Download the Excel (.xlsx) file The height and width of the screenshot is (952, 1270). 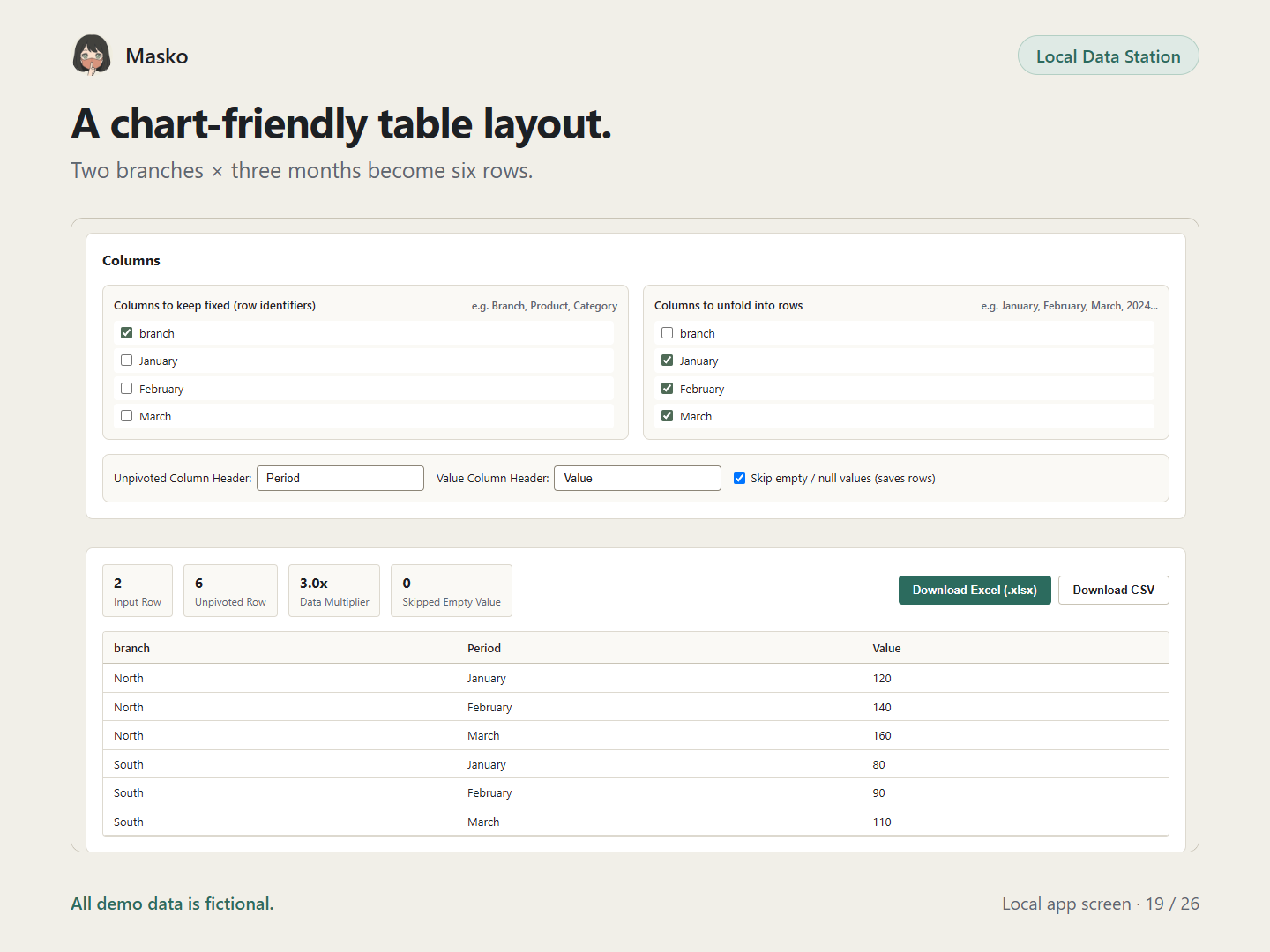(975, 590)
